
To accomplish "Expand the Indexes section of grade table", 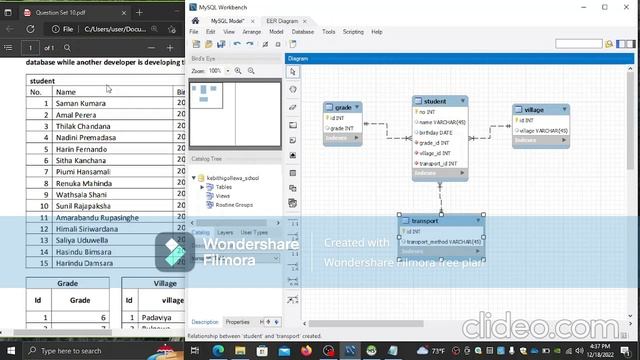I will (356, 138).
